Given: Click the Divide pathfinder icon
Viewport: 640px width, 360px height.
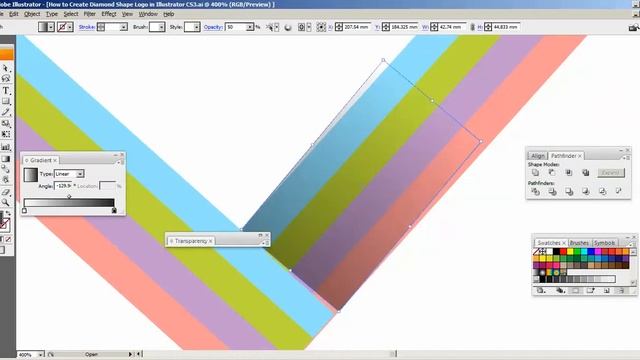Looking at the screenshot, I should [x=535, y=191].
